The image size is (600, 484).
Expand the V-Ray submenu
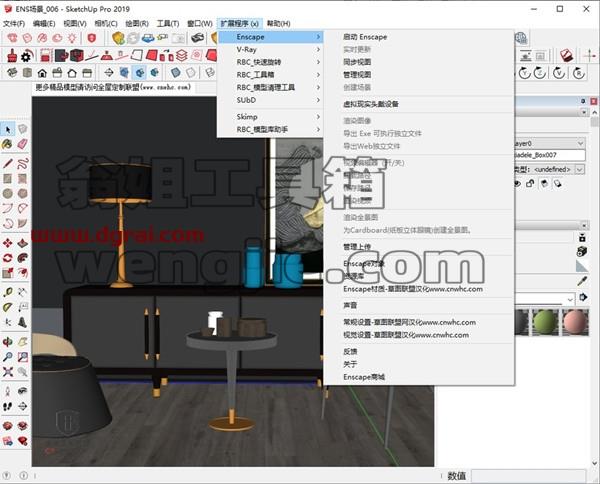[271, 49]
